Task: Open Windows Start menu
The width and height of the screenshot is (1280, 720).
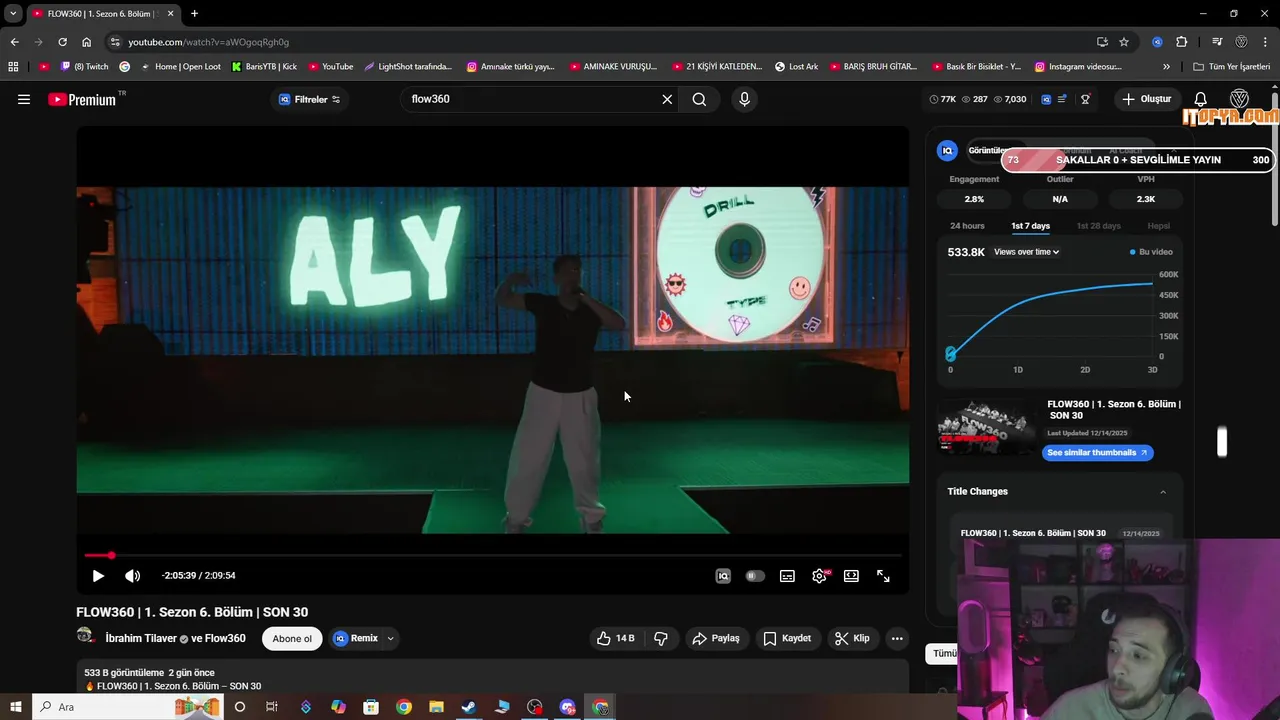Action: click(x=15, y=707)
